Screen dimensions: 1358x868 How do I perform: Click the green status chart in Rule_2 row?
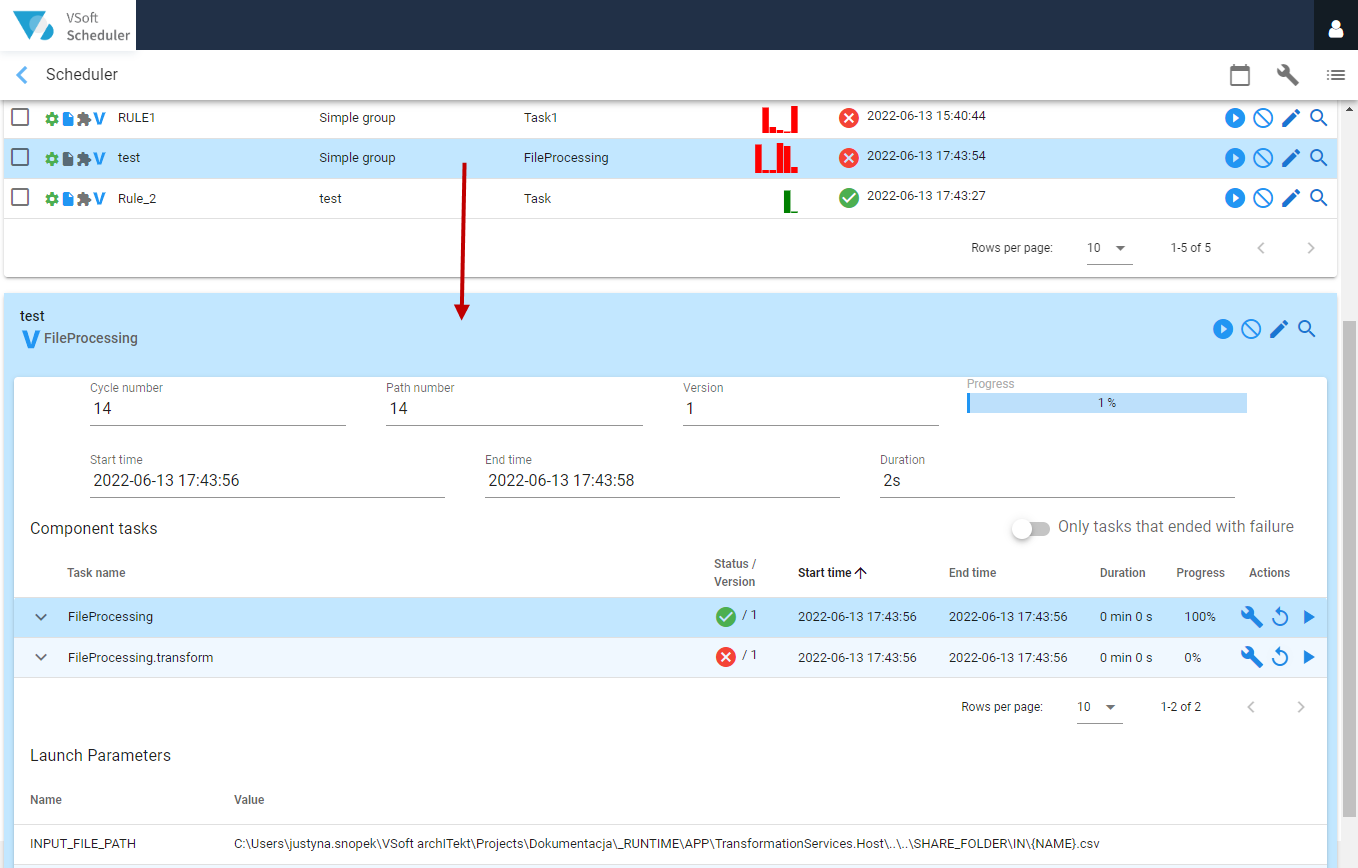pyautogui.click(x=790, y=201)
